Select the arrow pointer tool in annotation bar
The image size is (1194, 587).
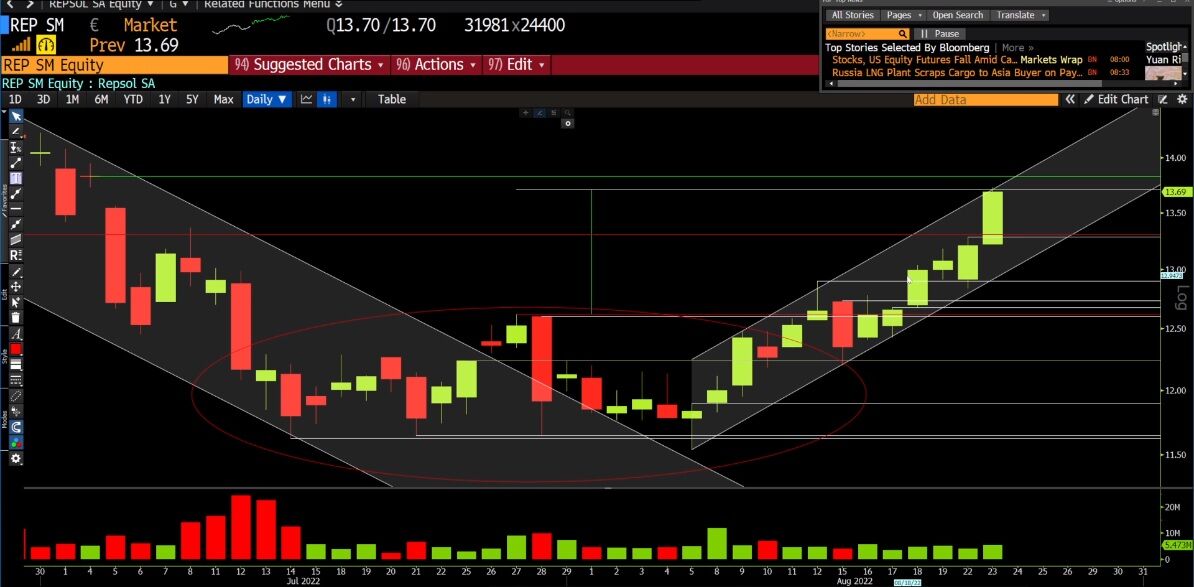16,116
